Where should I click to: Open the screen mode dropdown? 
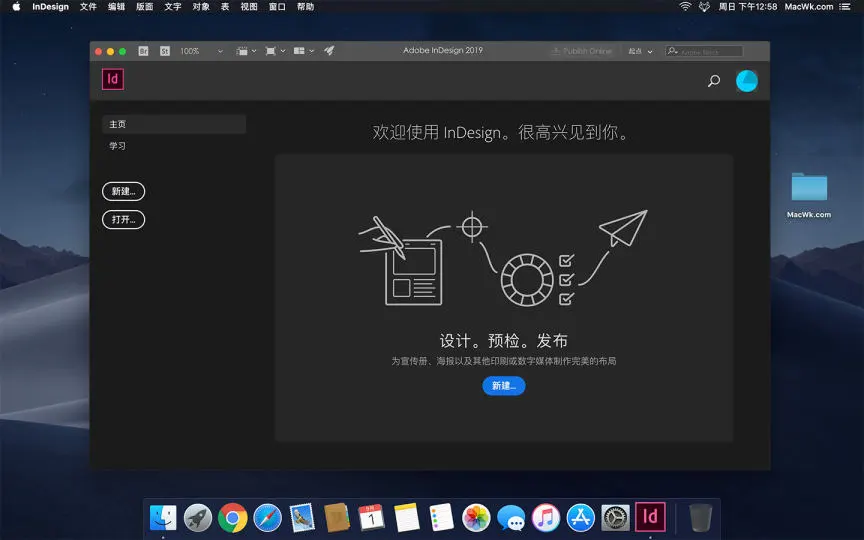275,51
